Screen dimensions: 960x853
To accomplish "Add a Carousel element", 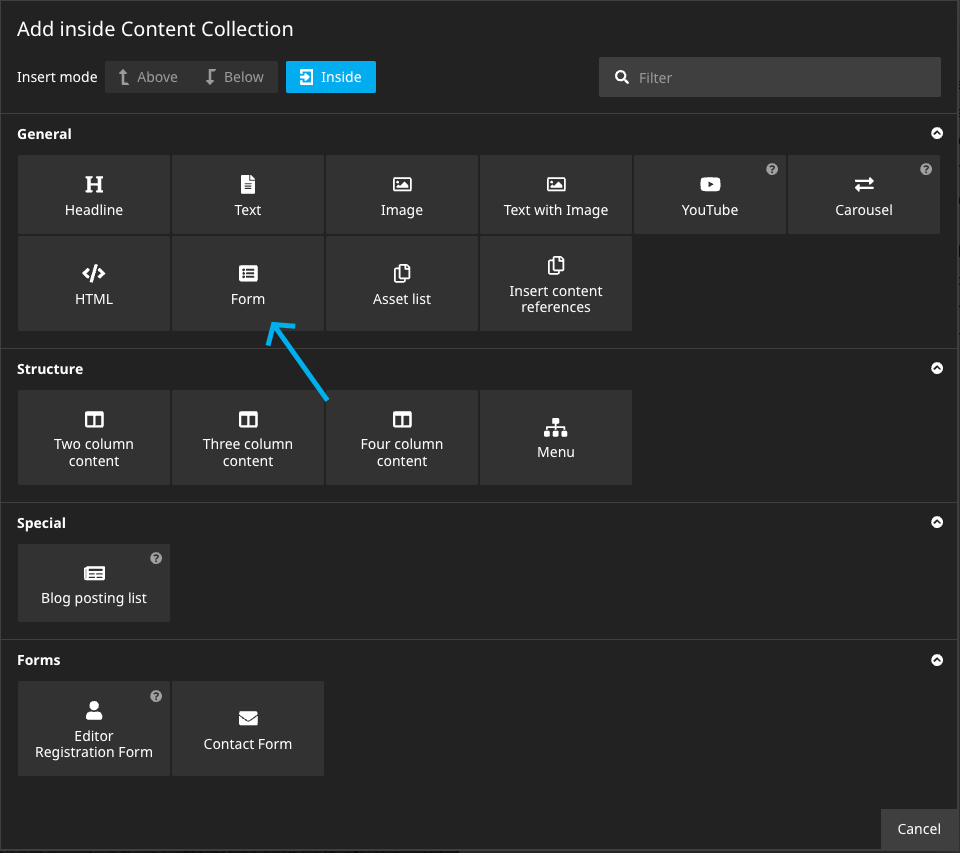I will [x=863, y=195].
